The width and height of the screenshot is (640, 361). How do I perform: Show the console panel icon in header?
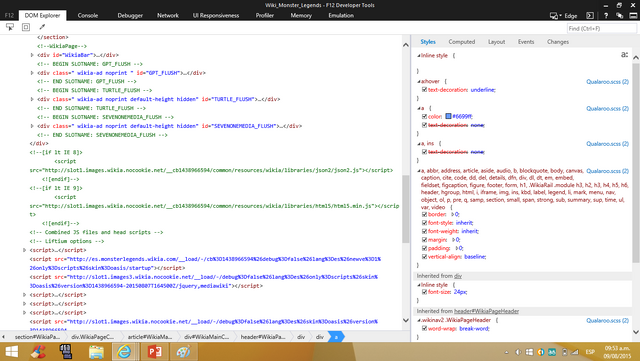click(x=590, y=16)
